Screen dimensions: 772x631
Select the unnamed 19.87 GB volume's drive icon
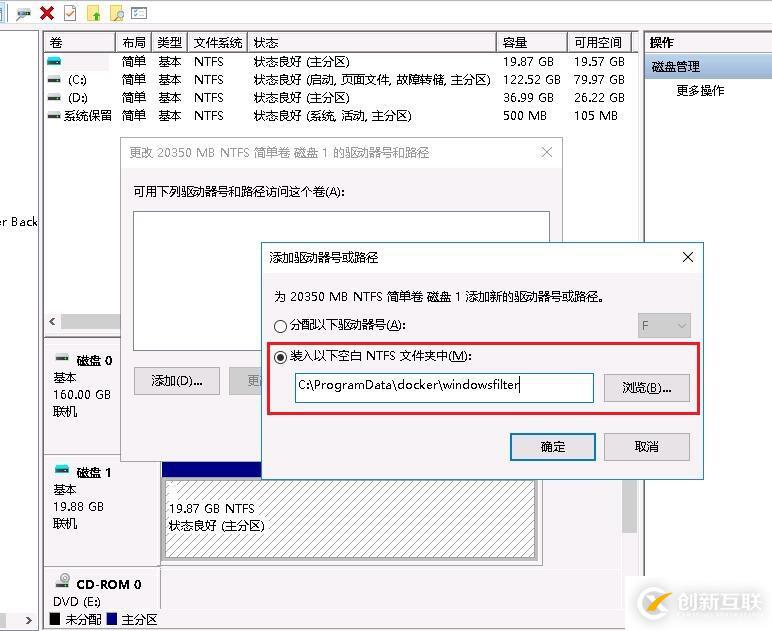54,62
